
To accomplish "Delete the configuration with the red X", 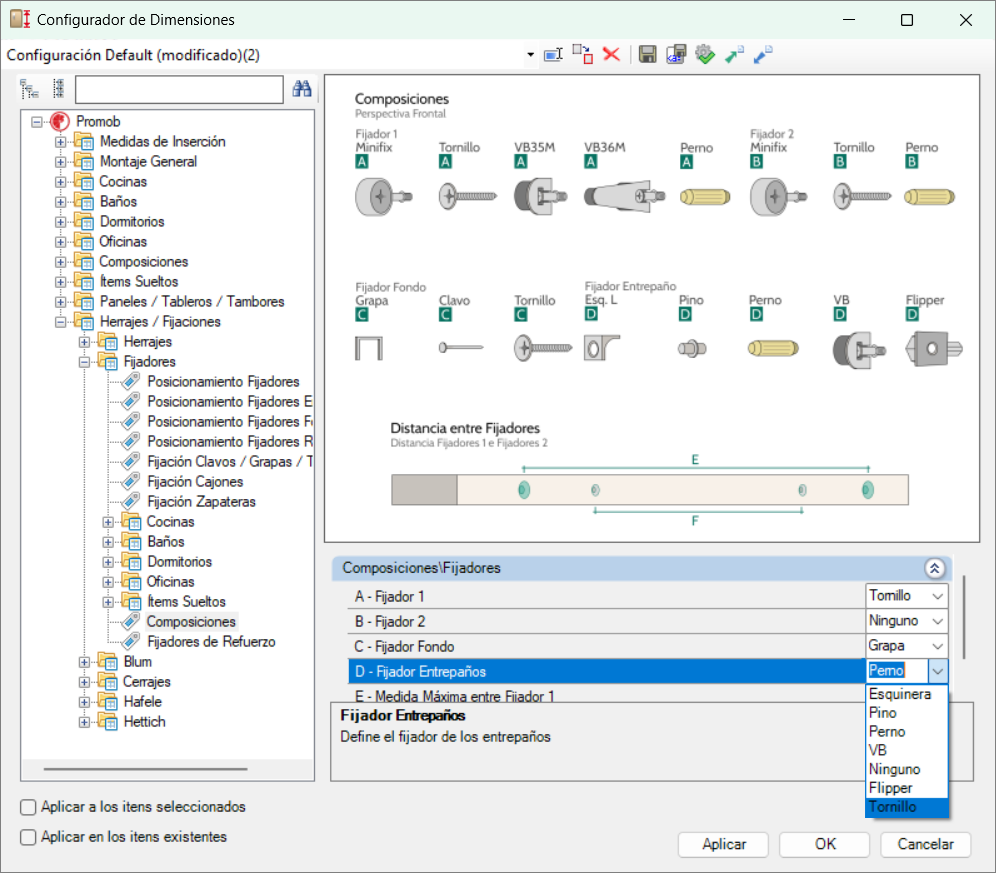I will 611,55.
